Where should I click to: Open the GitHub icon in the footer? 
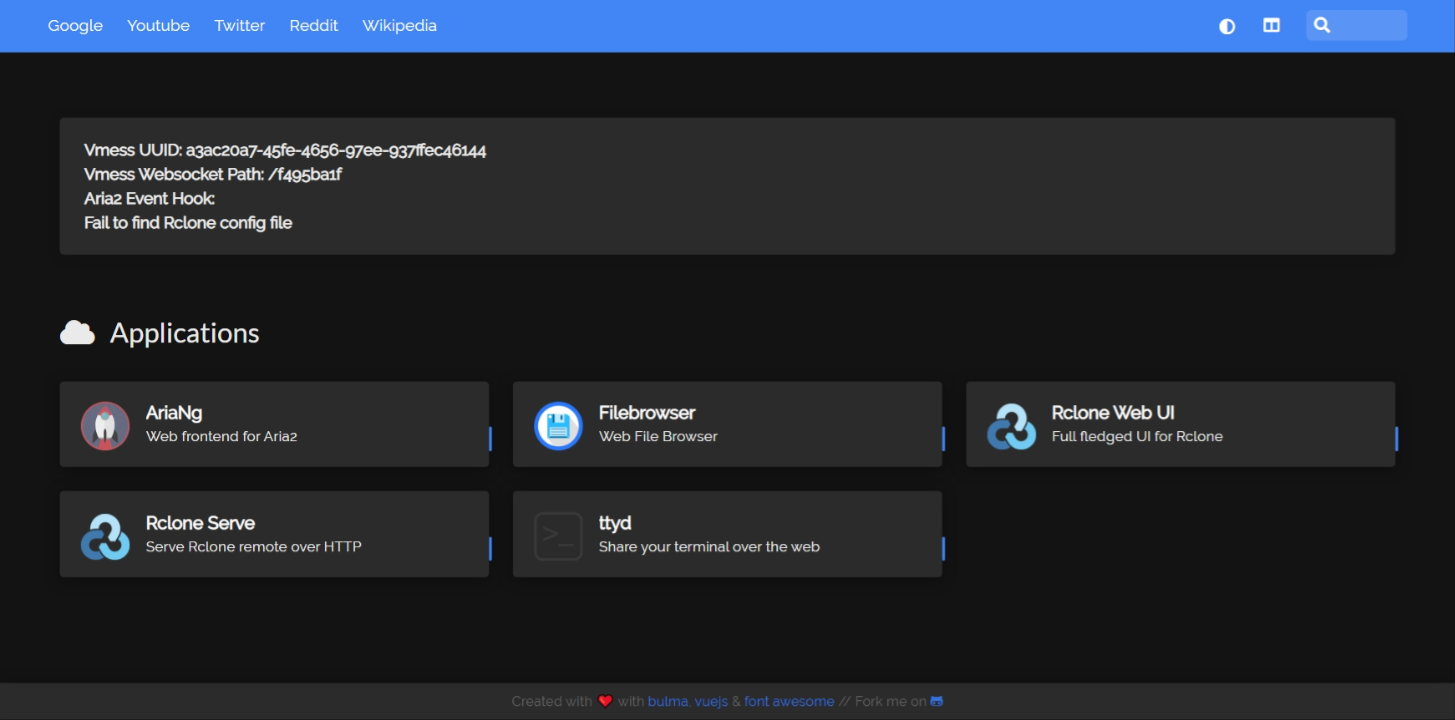[935, 701]
